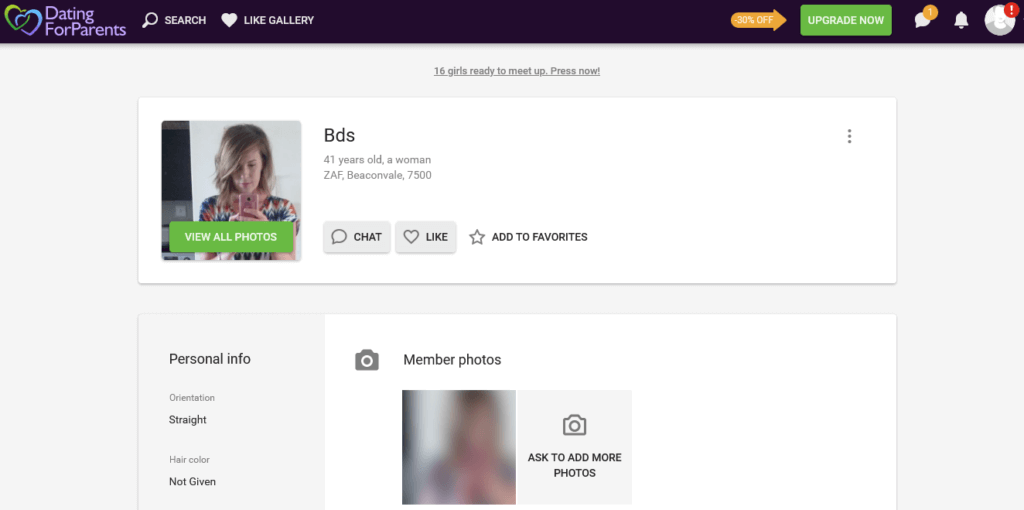Open the notifications bell

click(x=961, y=20)
